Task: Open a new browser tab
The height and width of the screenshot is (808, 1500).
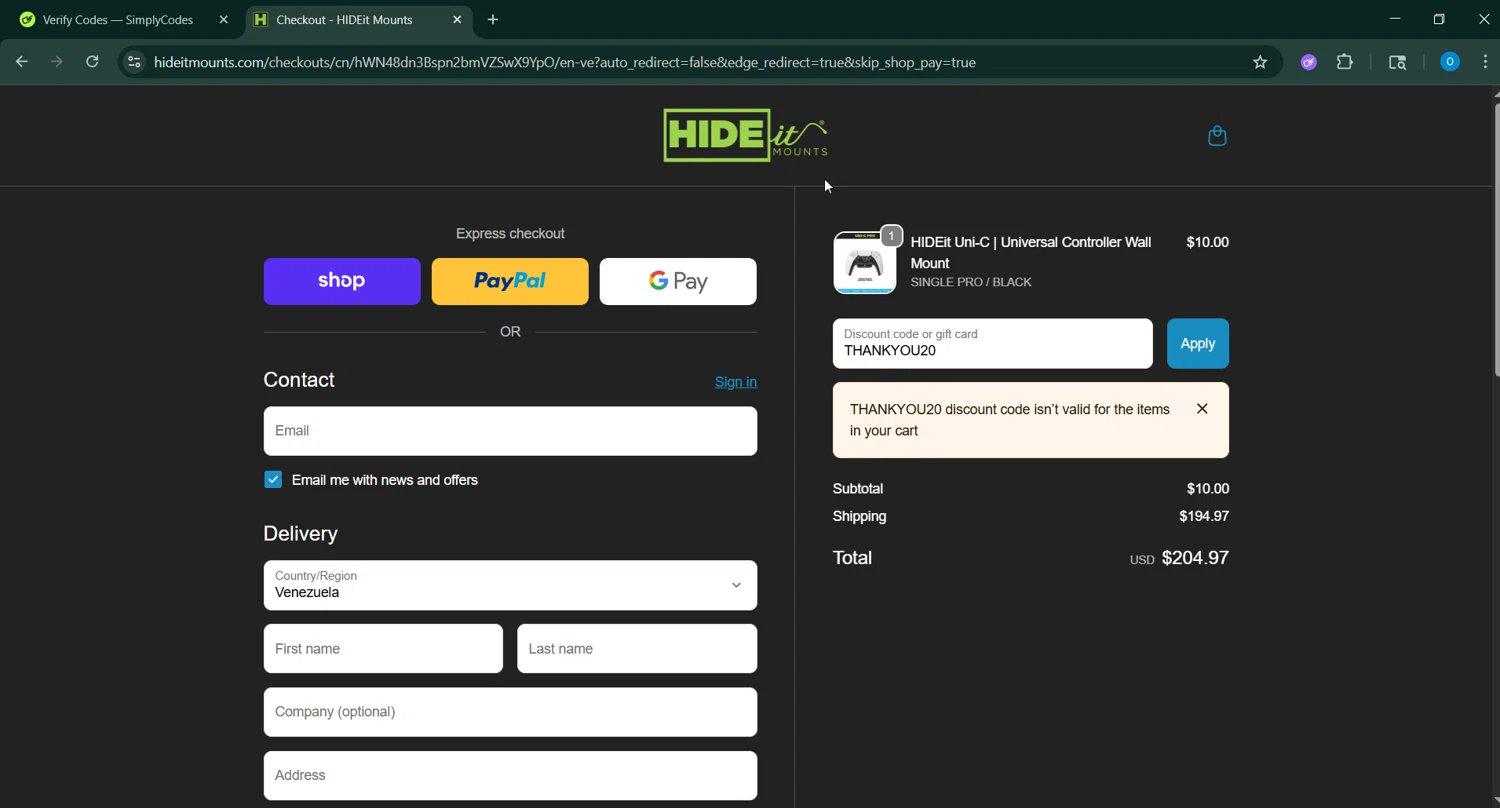Action: coord(492,20)
